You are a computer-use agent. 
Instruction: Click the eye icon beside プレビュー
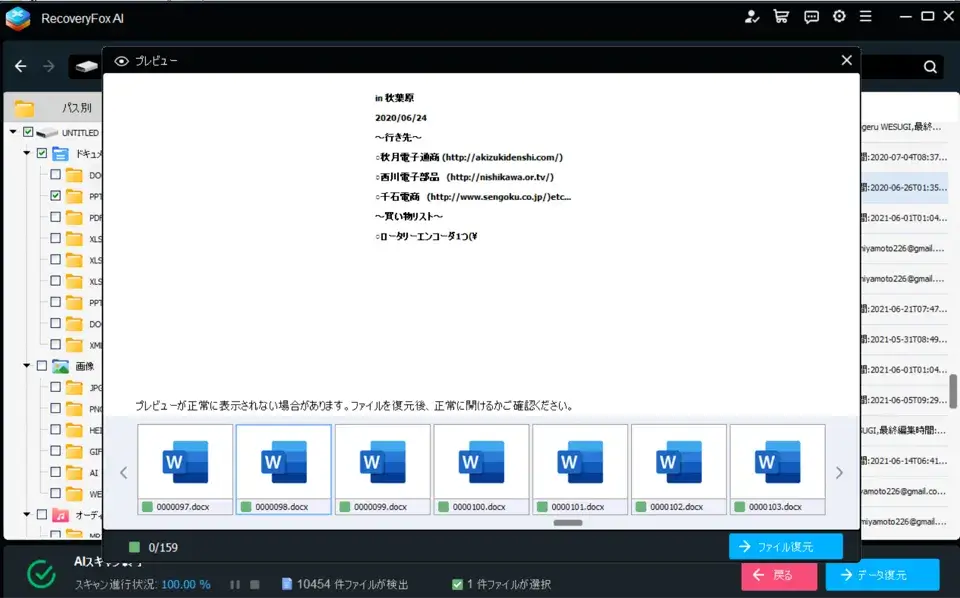click(x=121, y=61)
